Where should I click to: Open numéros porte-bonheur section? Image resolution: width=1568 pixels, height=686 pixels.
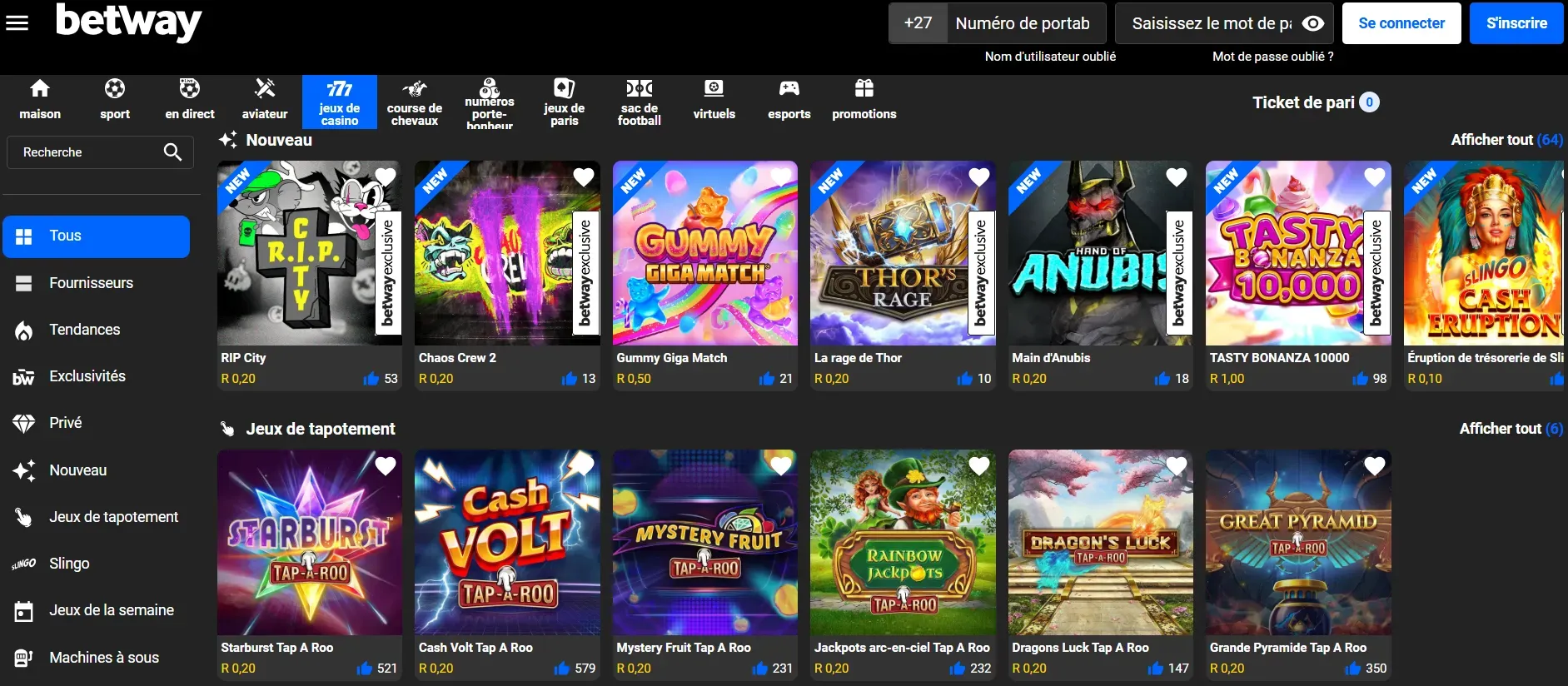pyautogui.click(x=490, y=102)
